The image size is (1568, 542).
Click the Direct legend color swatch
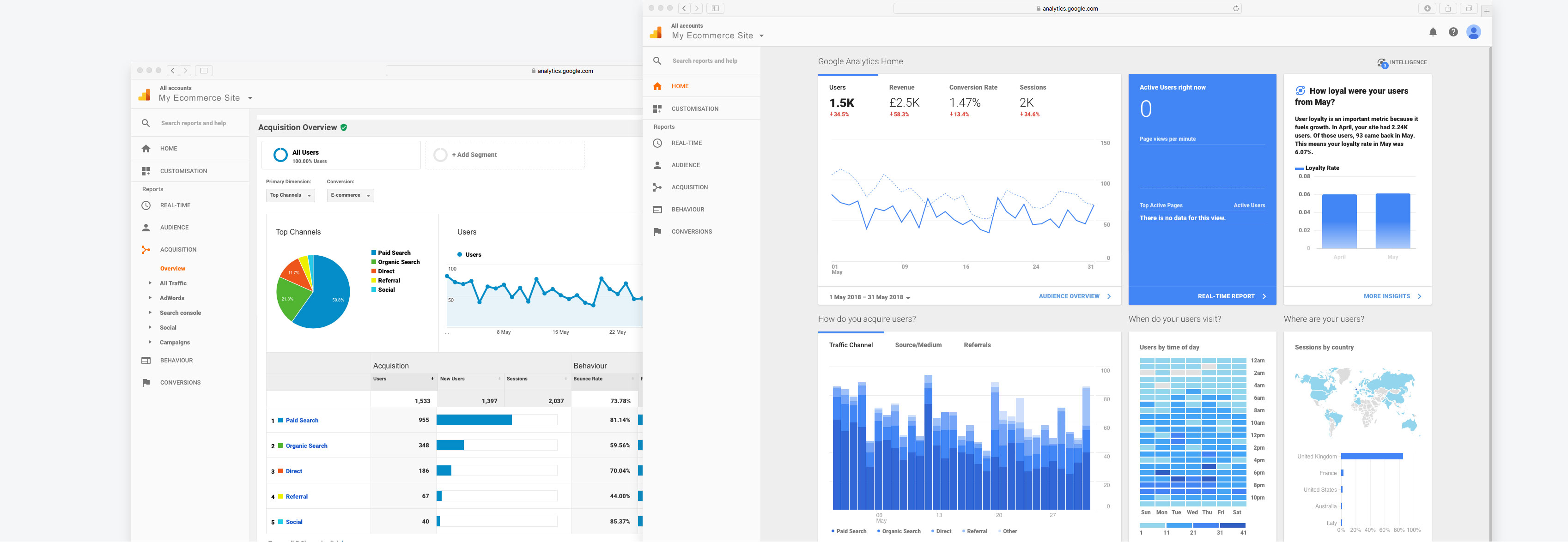click(x=374, y=271)
